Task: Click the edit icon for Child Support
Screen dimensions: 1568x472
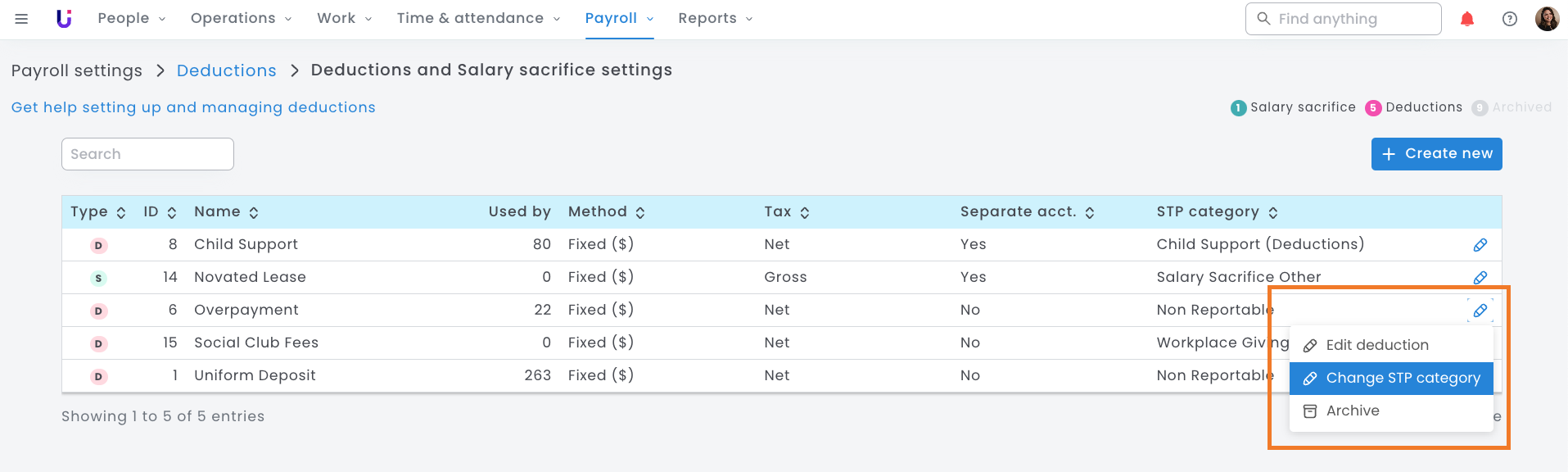Action: [x=1480, y=245]
